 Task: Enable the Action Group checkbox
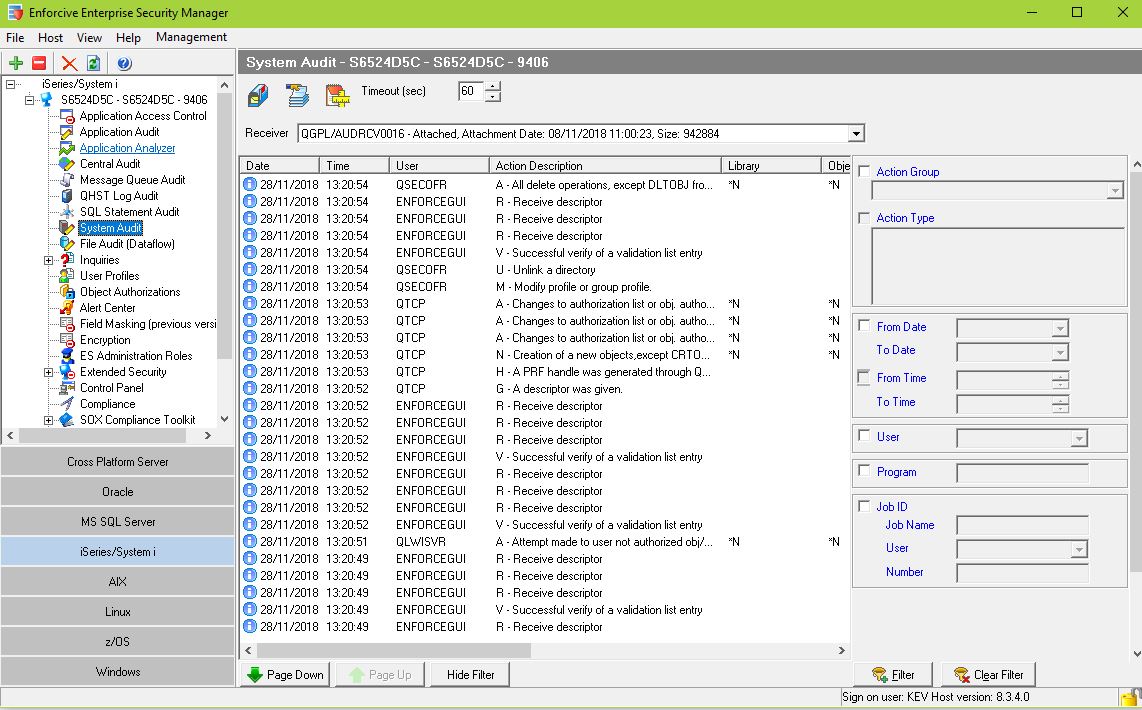[x=864, y=172]
